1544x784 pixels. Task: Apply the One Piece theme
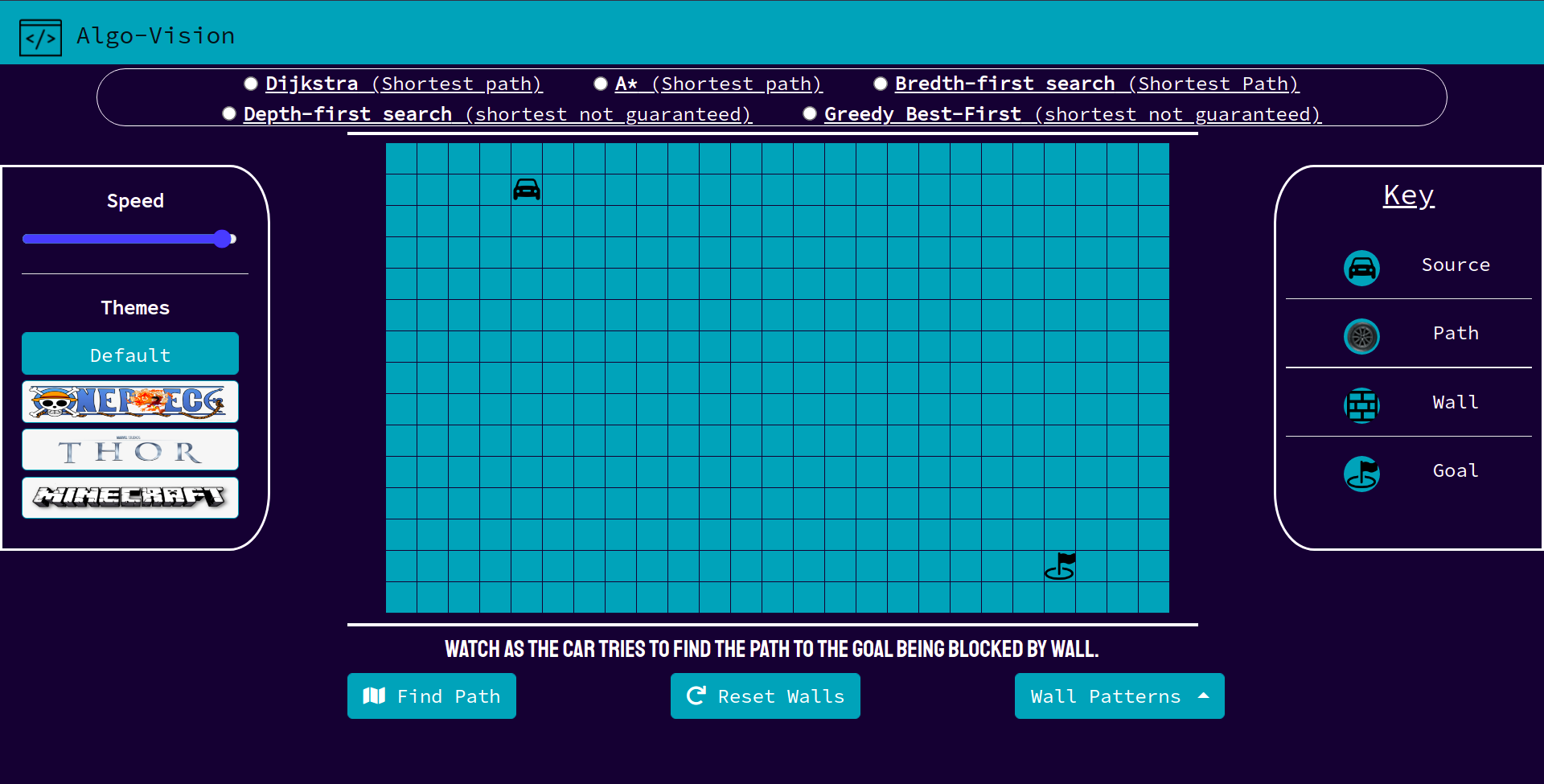click(130, 401)
